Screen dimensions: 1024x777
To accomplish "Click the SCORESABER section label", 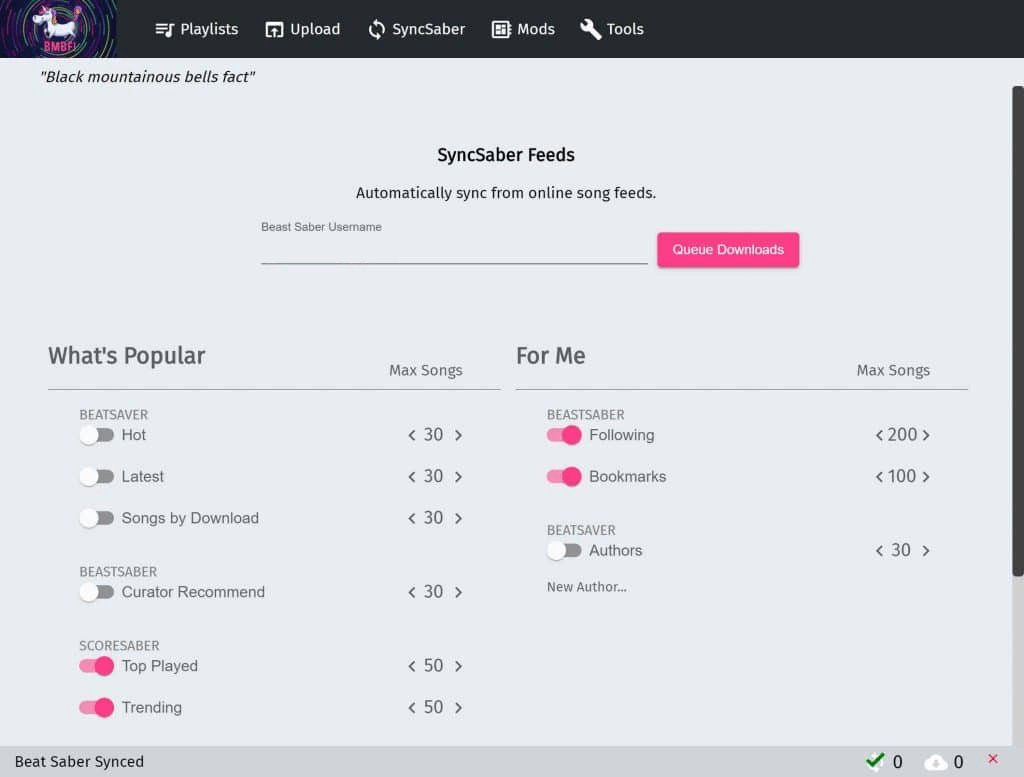I will pyautogui.click(x=119, y=646).
